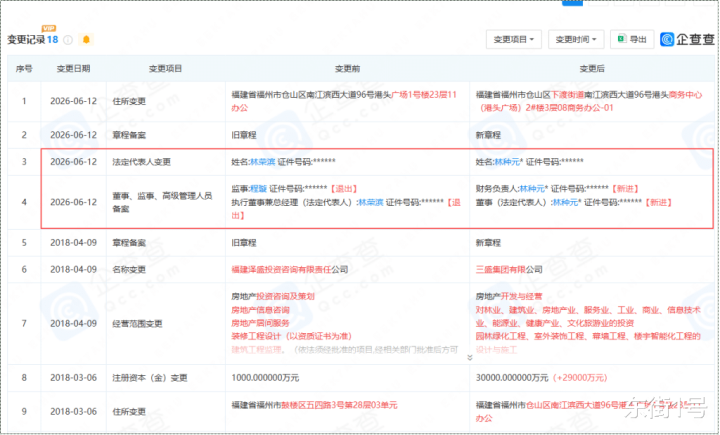Click the 导出 export button

(x=632, y=40)
